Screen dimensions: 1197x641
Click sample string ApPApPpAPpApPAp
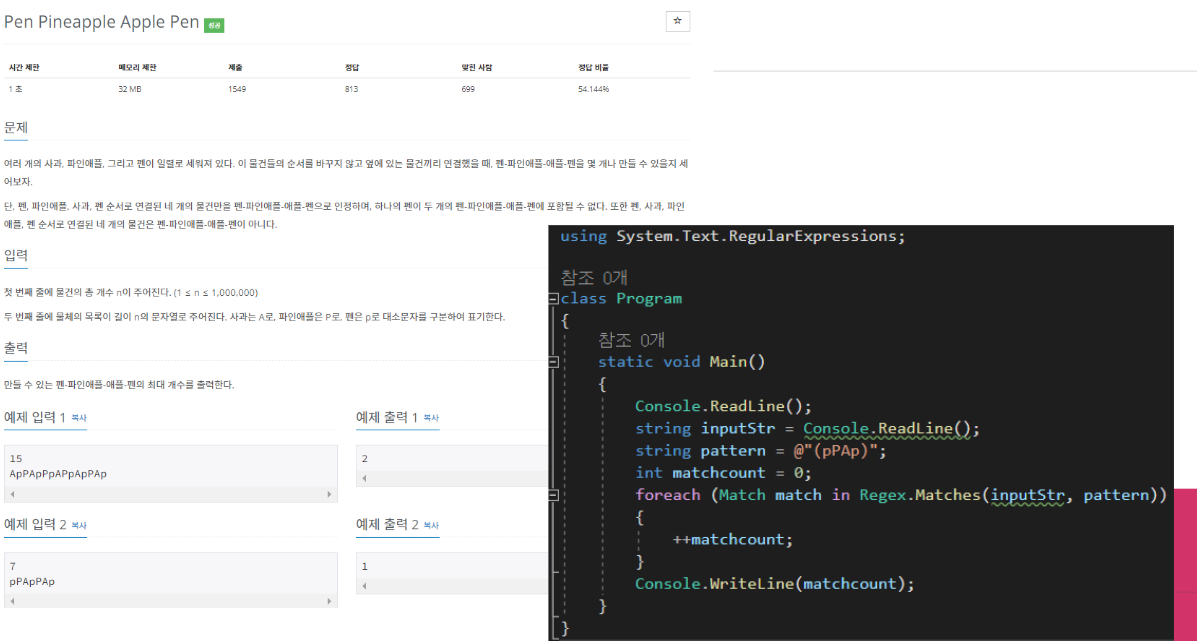coord(58,474)
